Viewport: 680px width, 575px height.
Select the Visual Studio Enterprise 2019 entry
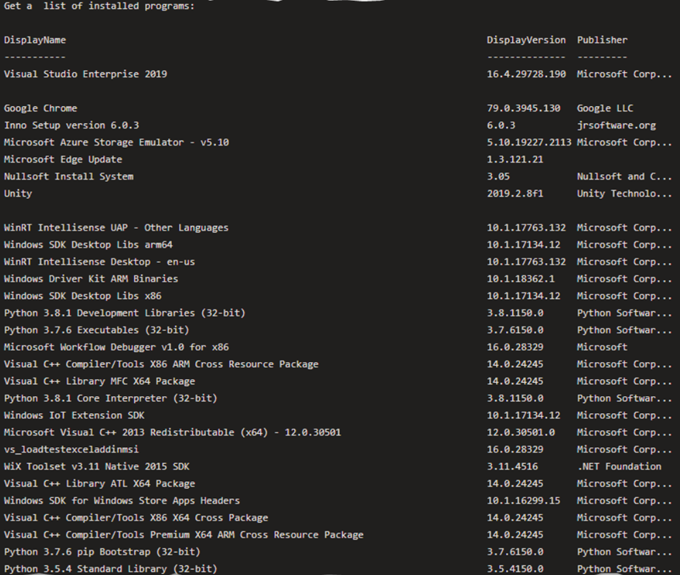pyautogui.click(x=85, y=74)
